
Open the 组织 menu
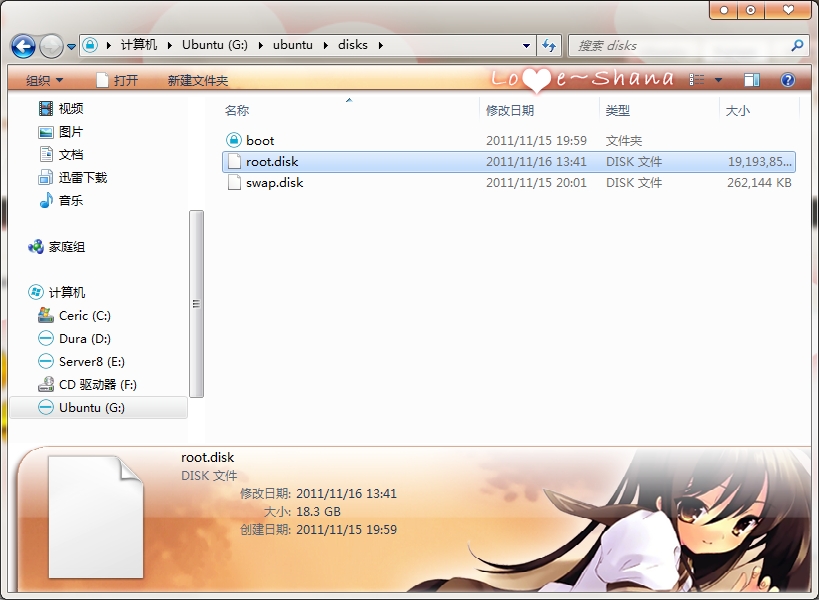click(44, 80)
